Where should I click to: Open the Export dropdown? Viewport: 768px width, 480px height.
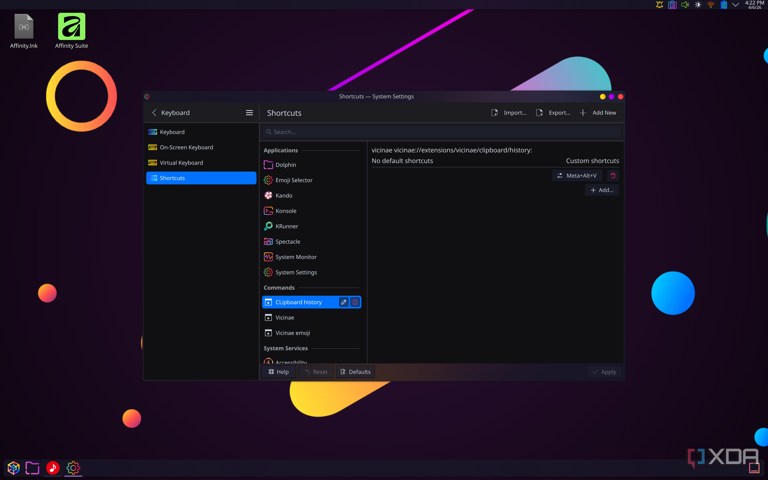[553, 113]
